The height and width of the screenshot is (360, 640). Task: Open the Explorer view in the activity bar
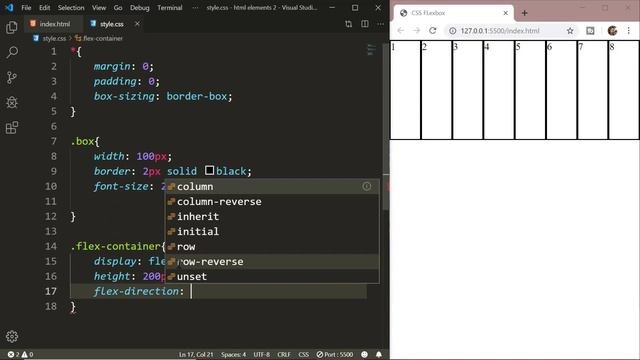click(12, 27)
